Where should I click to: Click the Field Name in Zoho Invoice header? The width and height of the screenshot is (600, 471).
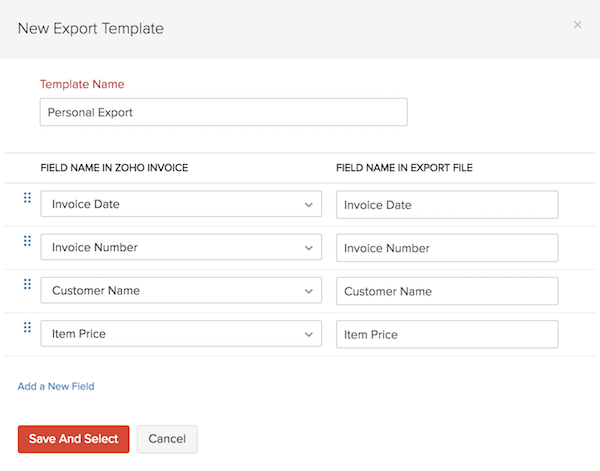(x=114, y=168)
